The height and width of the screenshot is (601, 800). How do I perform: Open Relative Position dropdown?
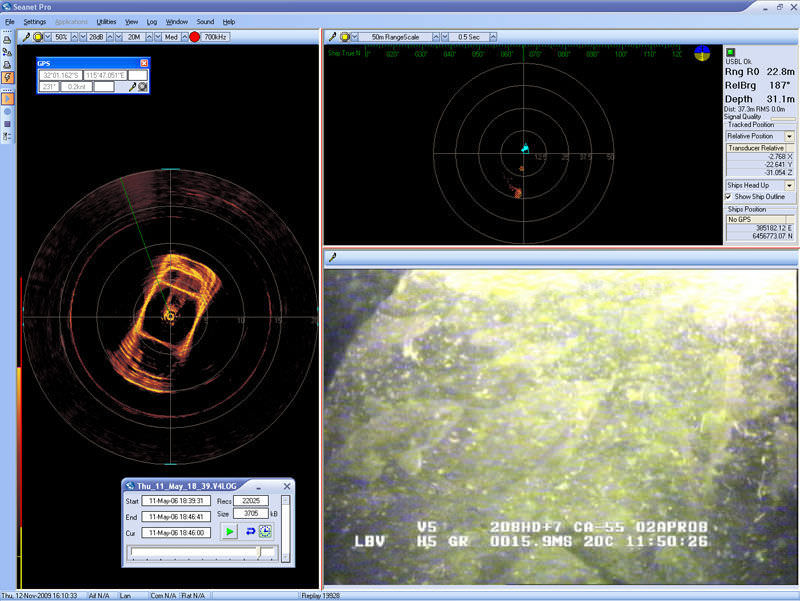789,136
